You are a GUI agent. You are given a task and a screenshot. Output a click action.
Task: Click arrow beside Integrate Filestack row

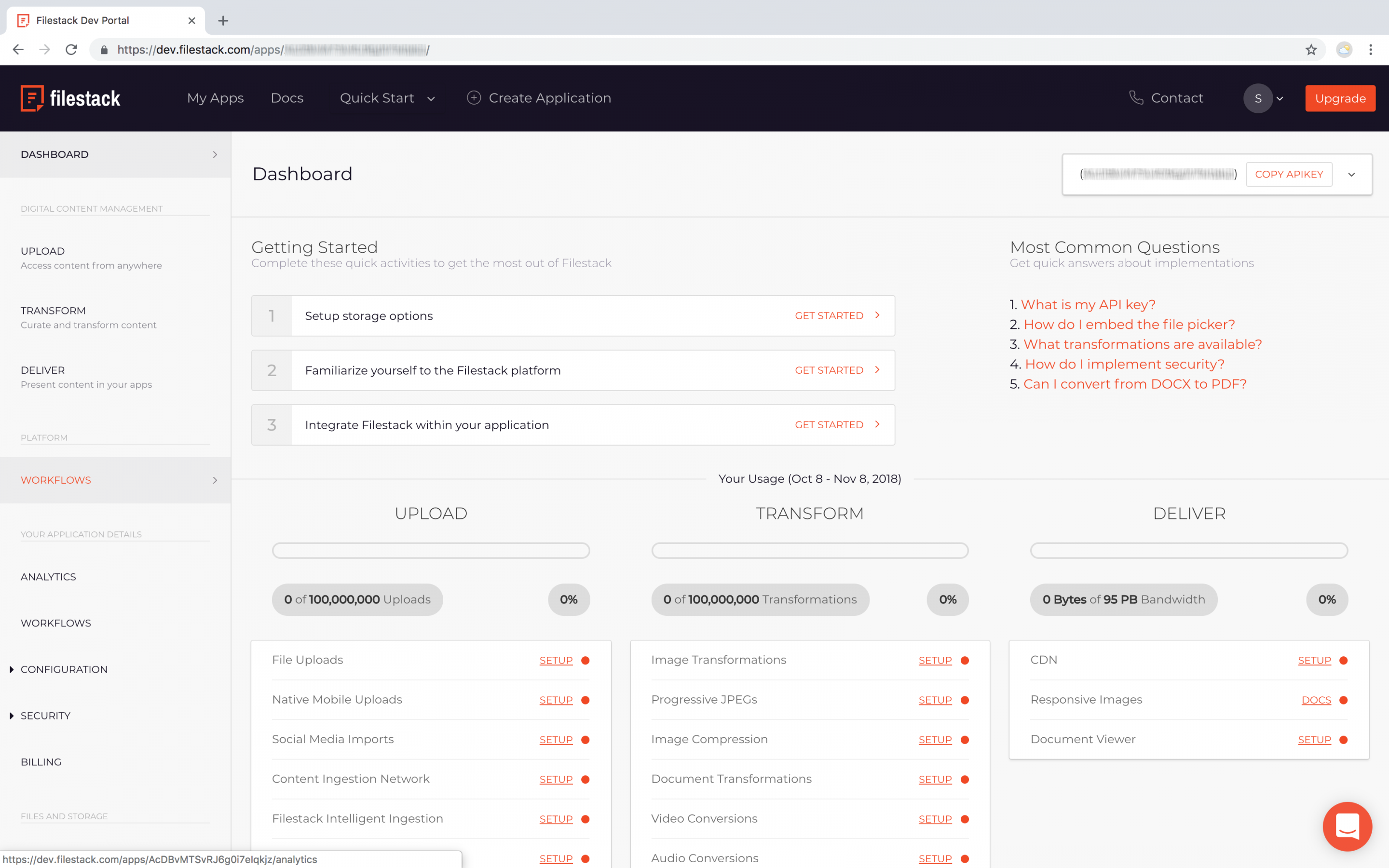pos(877,424)
